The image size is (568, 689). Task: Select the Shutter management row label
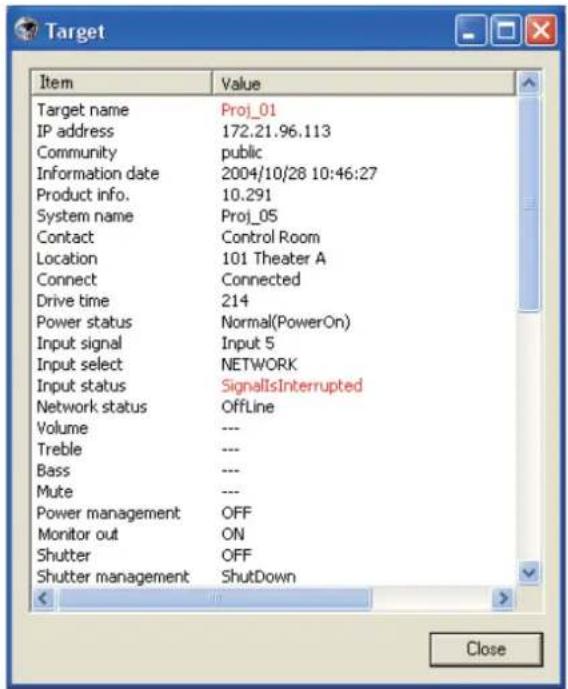coord(112,577)
